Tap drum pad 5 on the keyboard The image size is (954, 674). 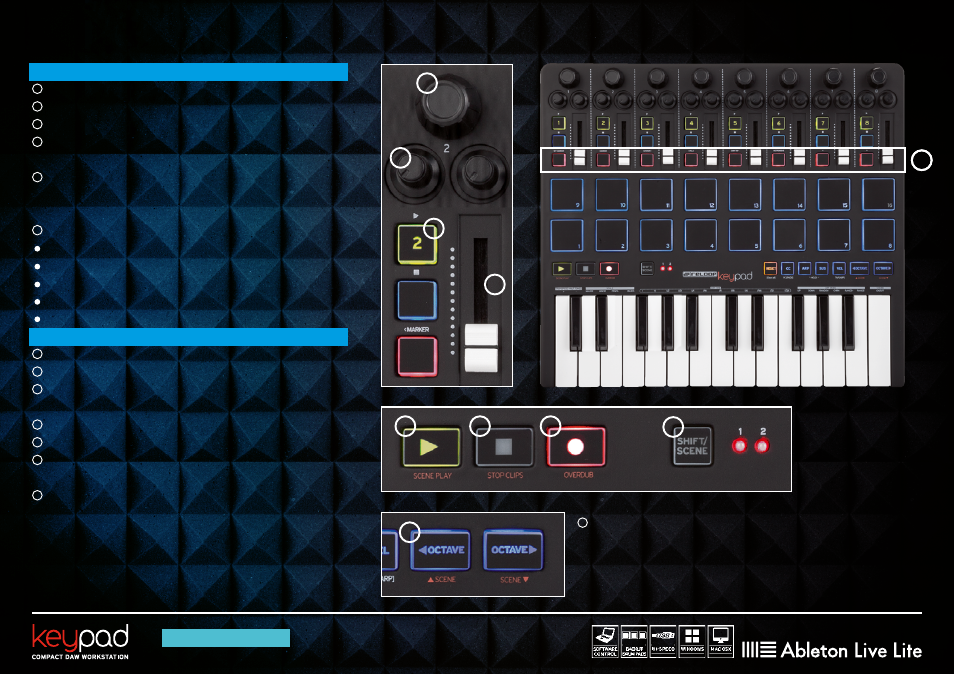click(745, 235)
